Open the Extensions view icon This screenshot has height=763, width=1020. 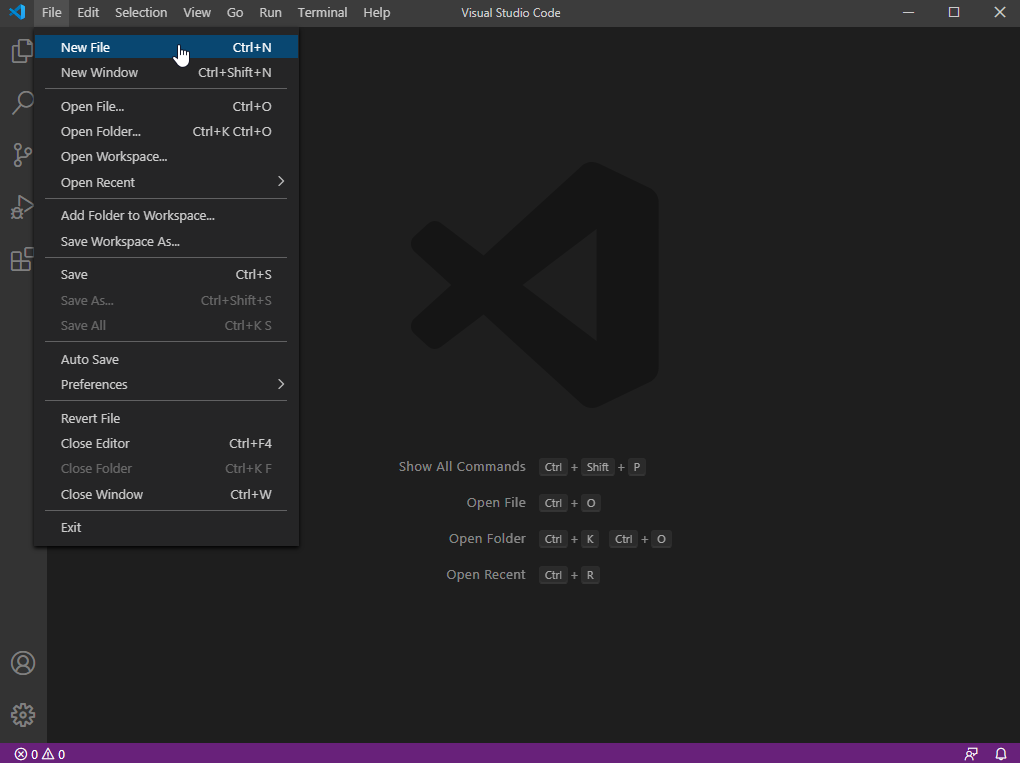22,260
